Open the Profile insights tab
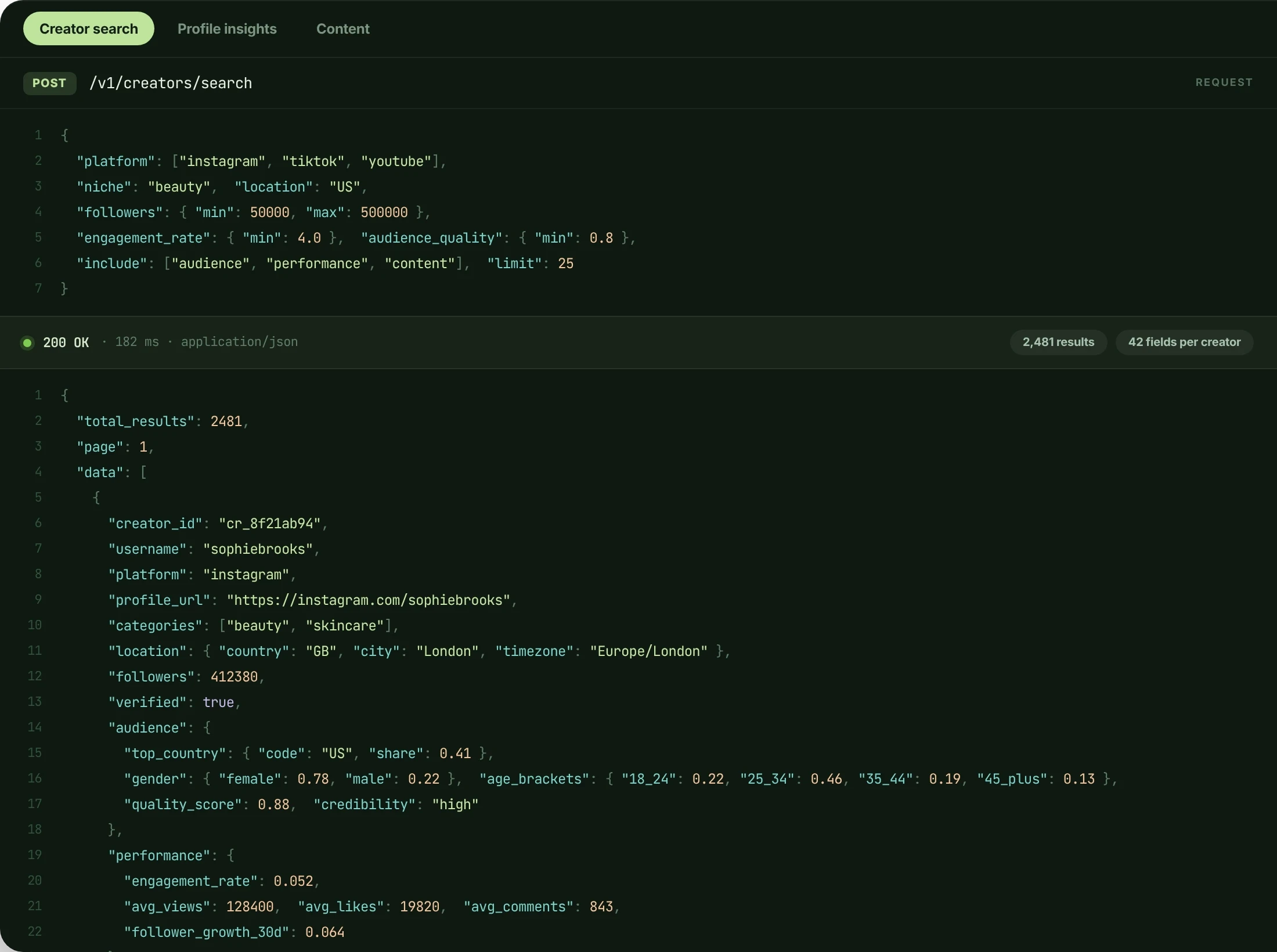Image resolution: width=1277 pixels, height=952 pixels. [227, 28]
